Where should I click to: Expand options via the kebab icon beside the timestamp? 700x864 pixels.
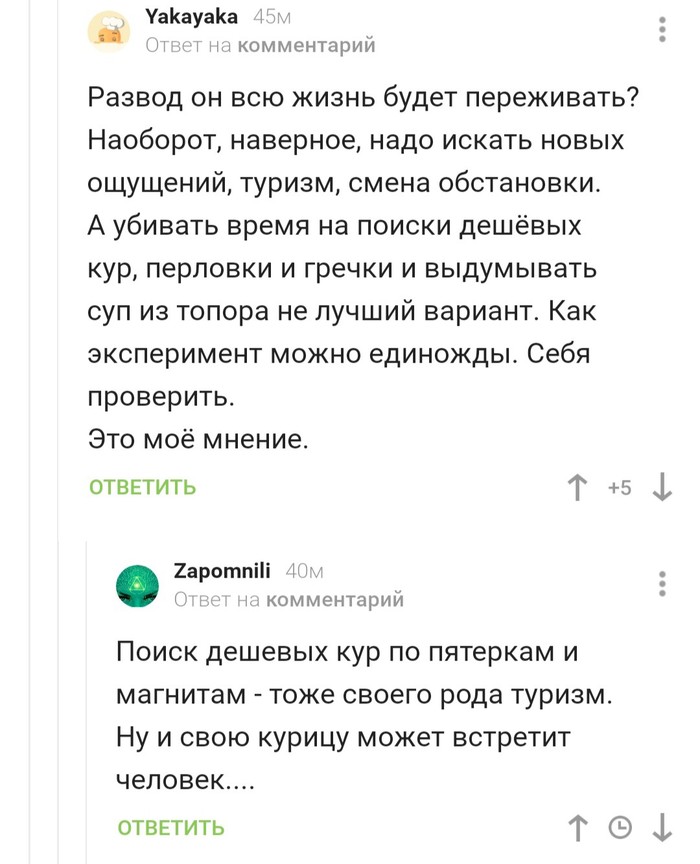click(664, 29)
